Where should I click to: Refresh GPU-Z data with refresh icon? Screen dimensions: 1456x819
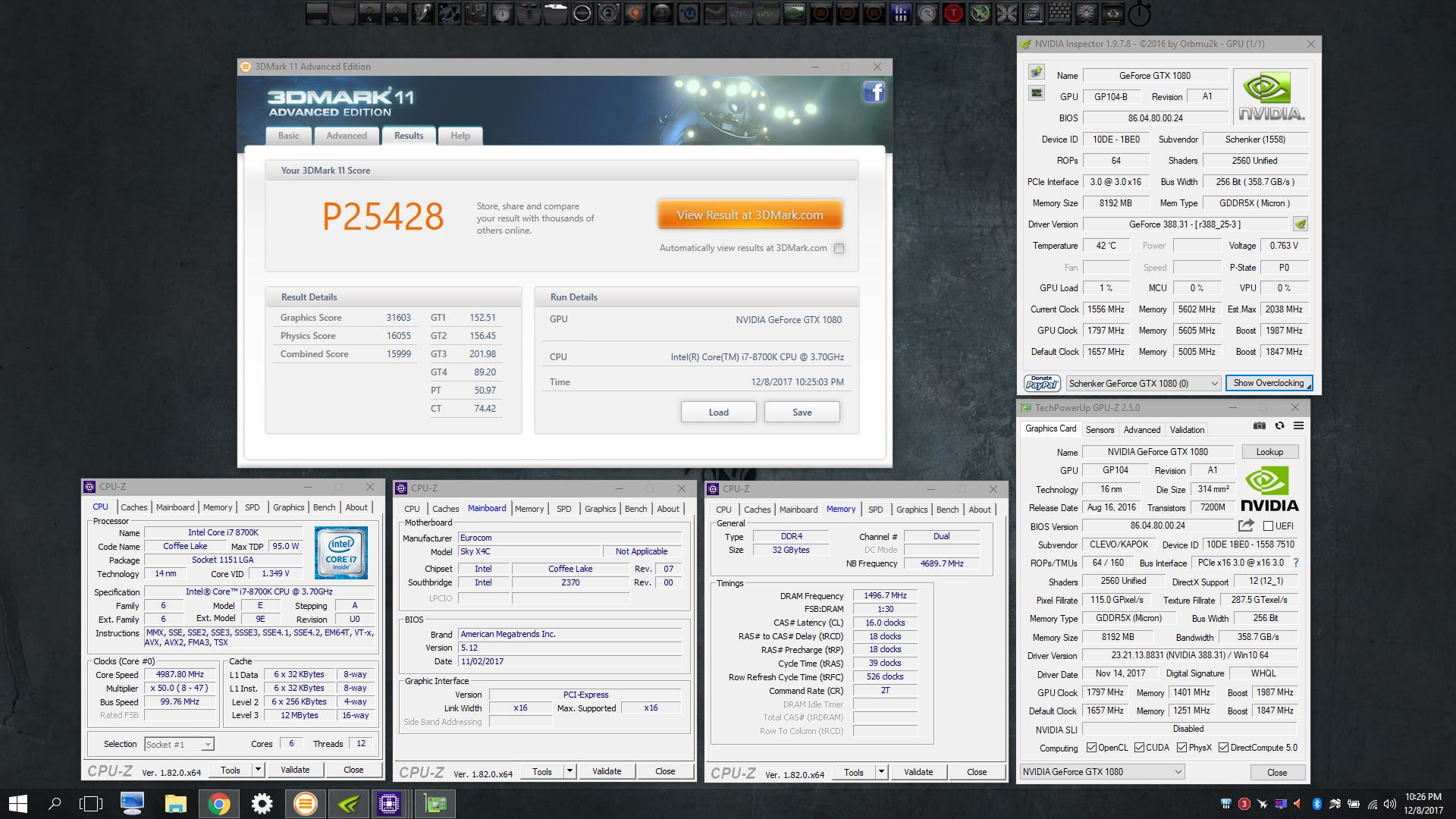pyautogui.click(x=1279, y=426)
